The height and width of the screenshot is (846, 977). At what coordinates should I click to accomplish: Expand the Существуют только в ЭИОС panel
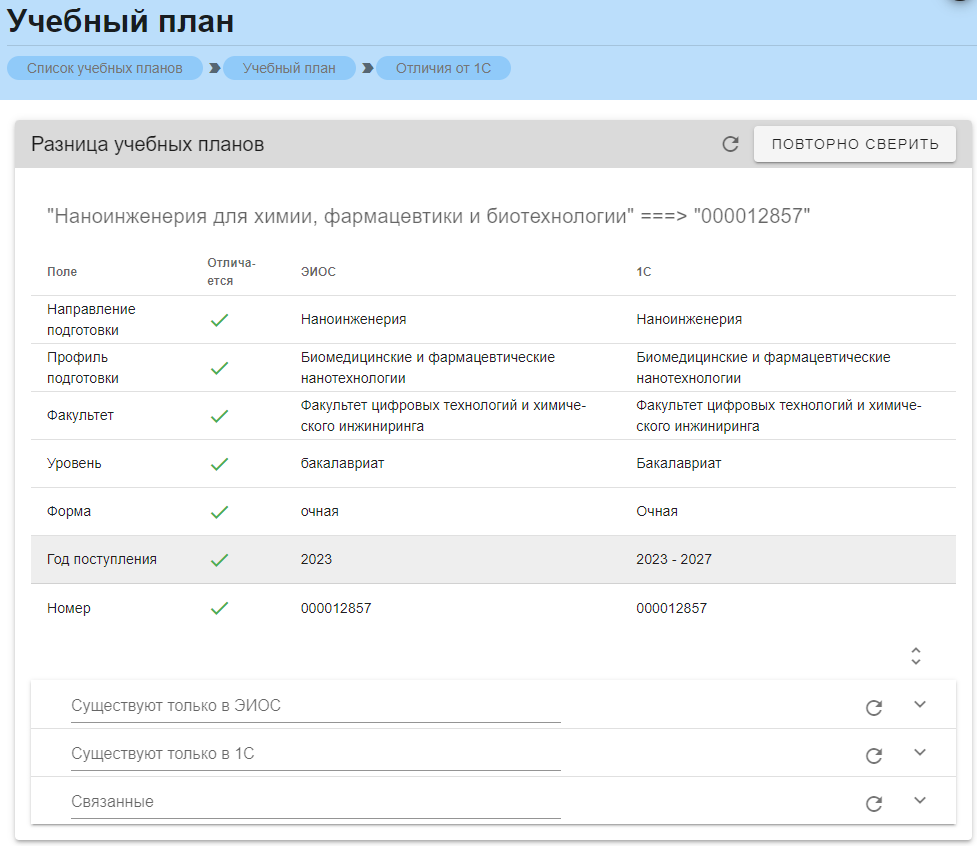coord(921,705)
